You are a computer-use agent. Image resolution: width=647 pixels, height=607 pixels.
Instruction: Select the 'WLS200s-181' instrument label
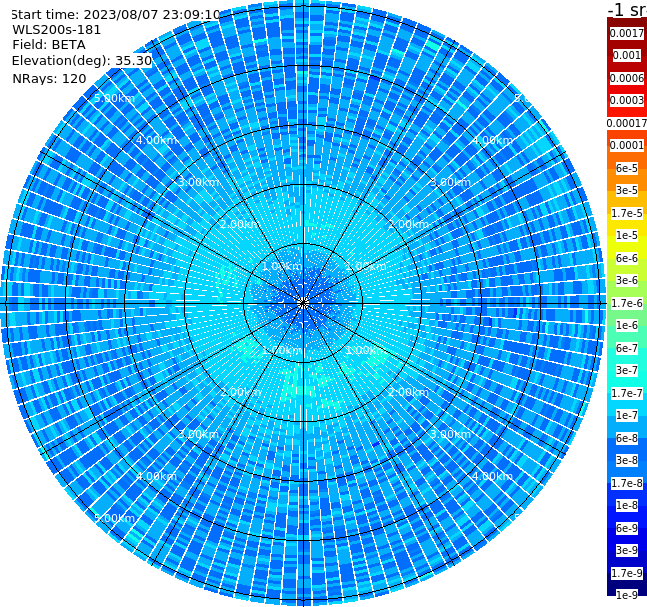(57, 30)
